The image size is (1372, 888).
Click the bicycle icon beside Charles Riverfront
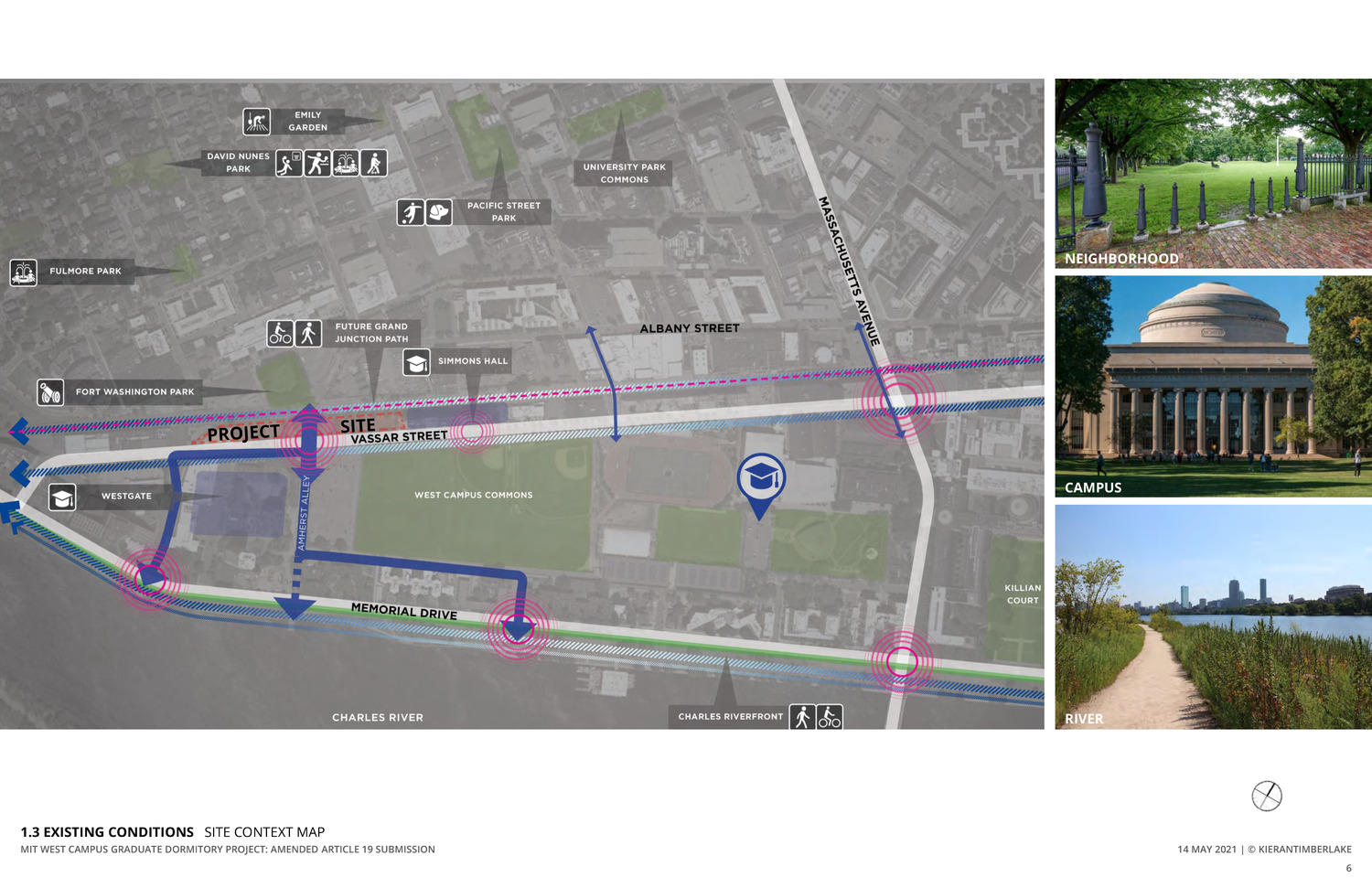click(x=830, y=717)
